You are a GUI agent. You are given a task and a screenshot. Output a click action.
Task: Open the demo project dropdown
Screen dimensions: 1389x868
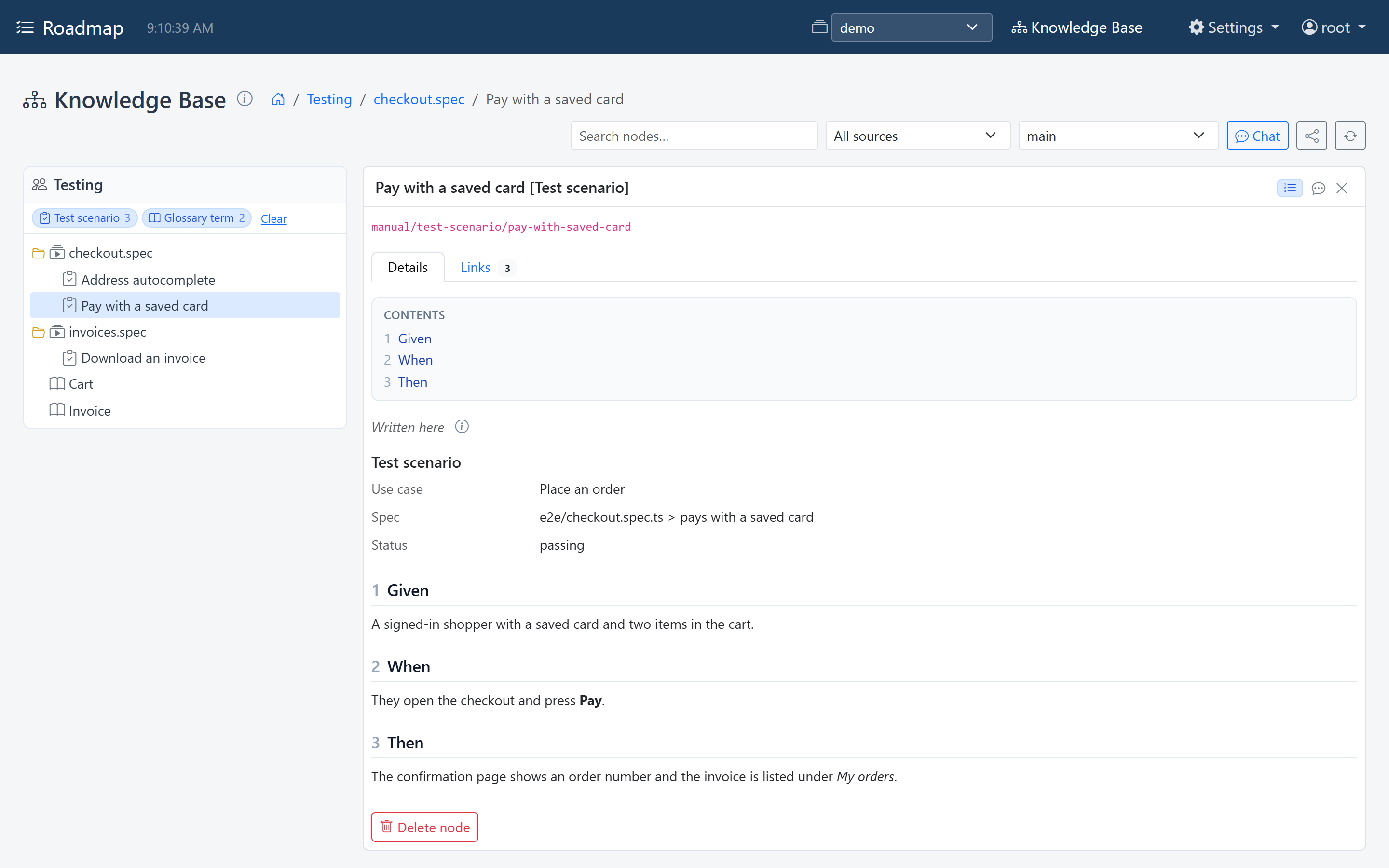point(912,27)
